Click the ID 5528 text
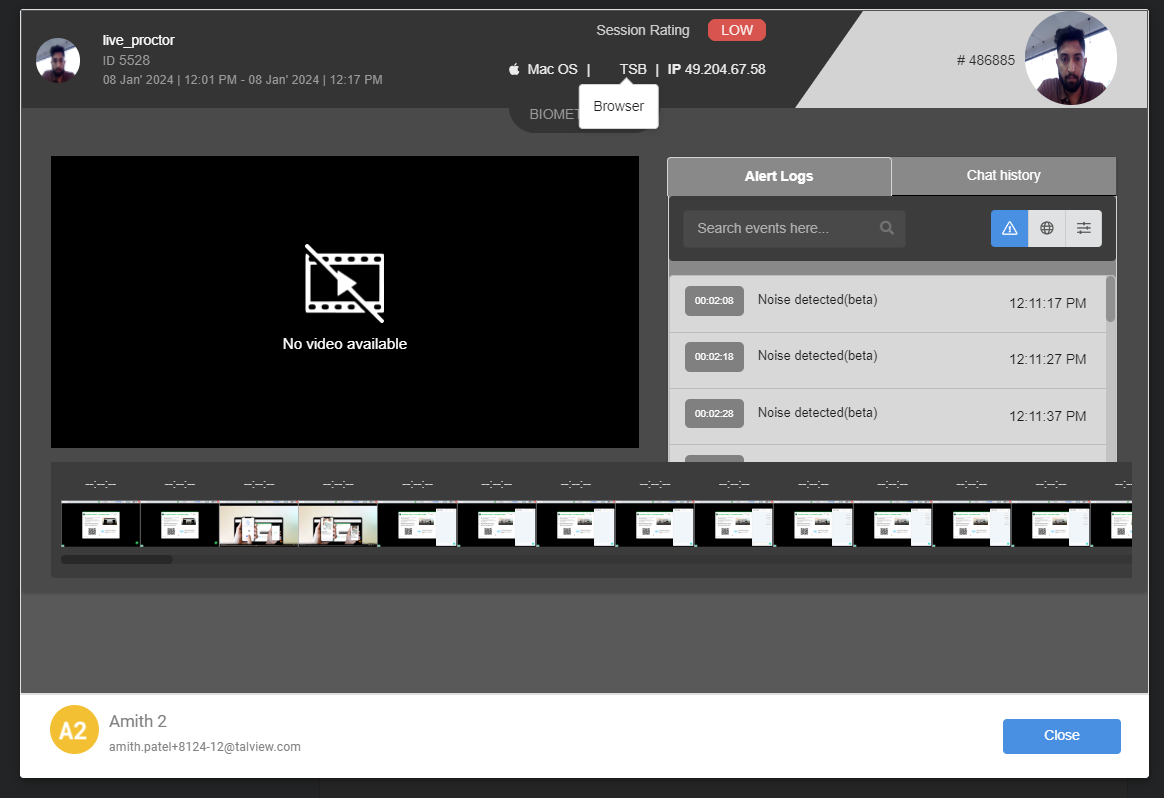 point(126,60)
